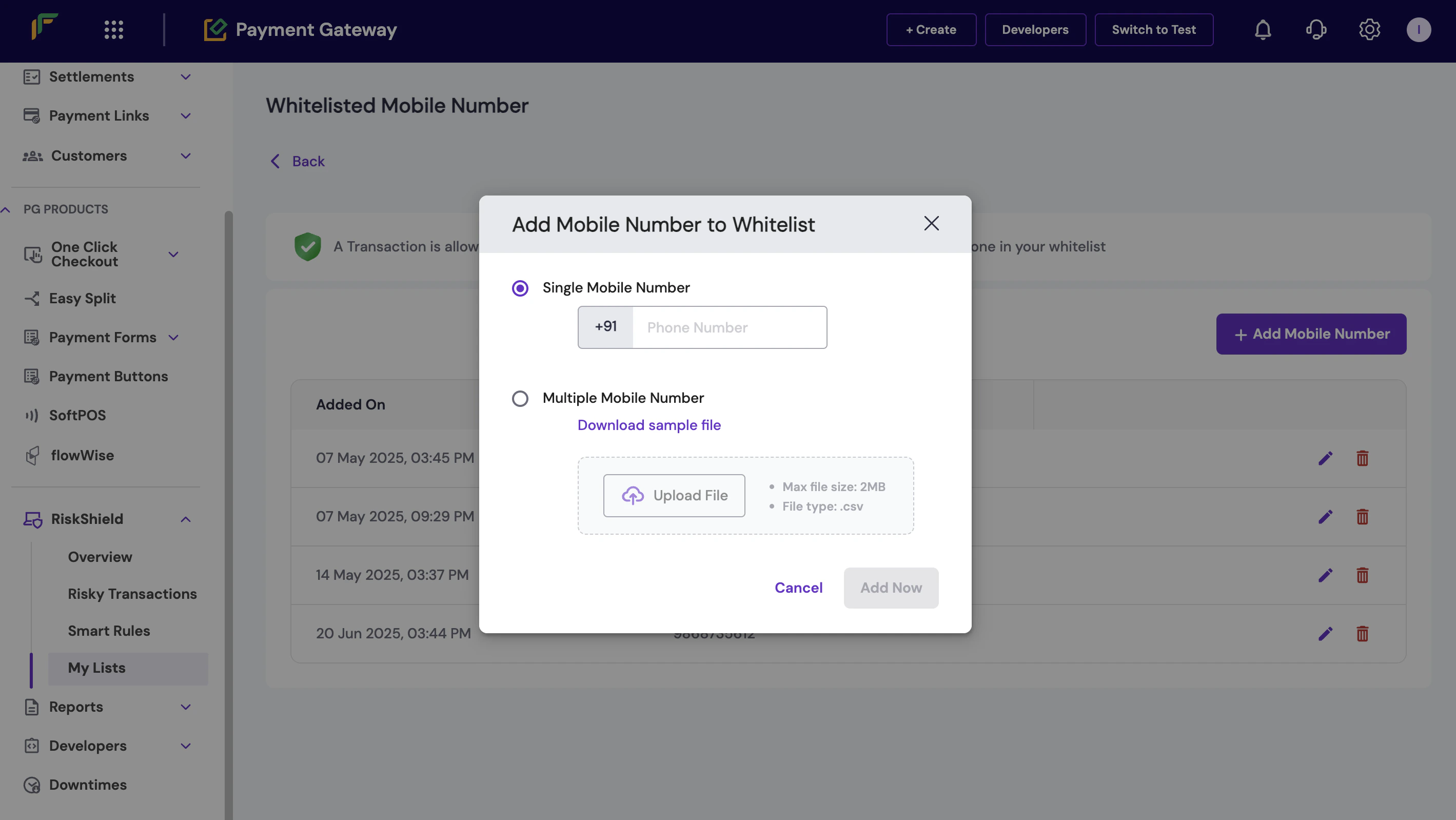Focus the Phone Number input field
This screenshot has width=1456, height=820.
[x=729, y=327]
